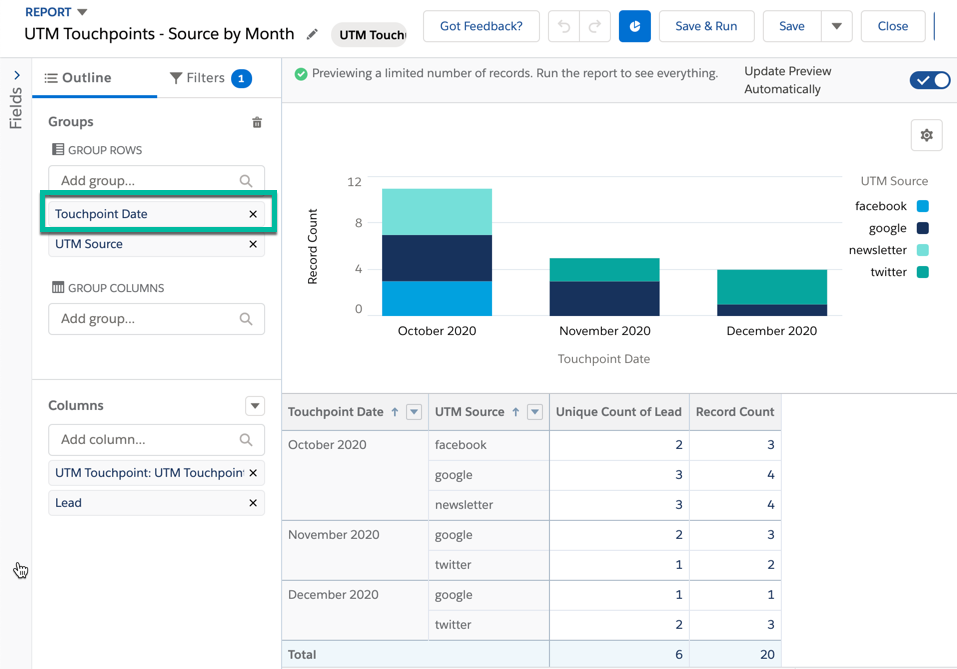Click the Got Feedback? button

point(481,26)
